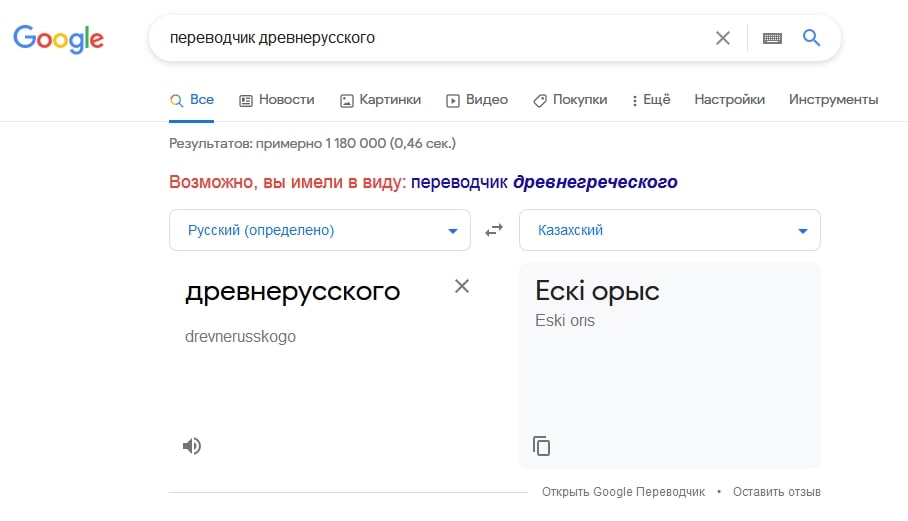Copy the translation with the copy icon
This screenshot has height=521, width=908.
pos(541,446)
